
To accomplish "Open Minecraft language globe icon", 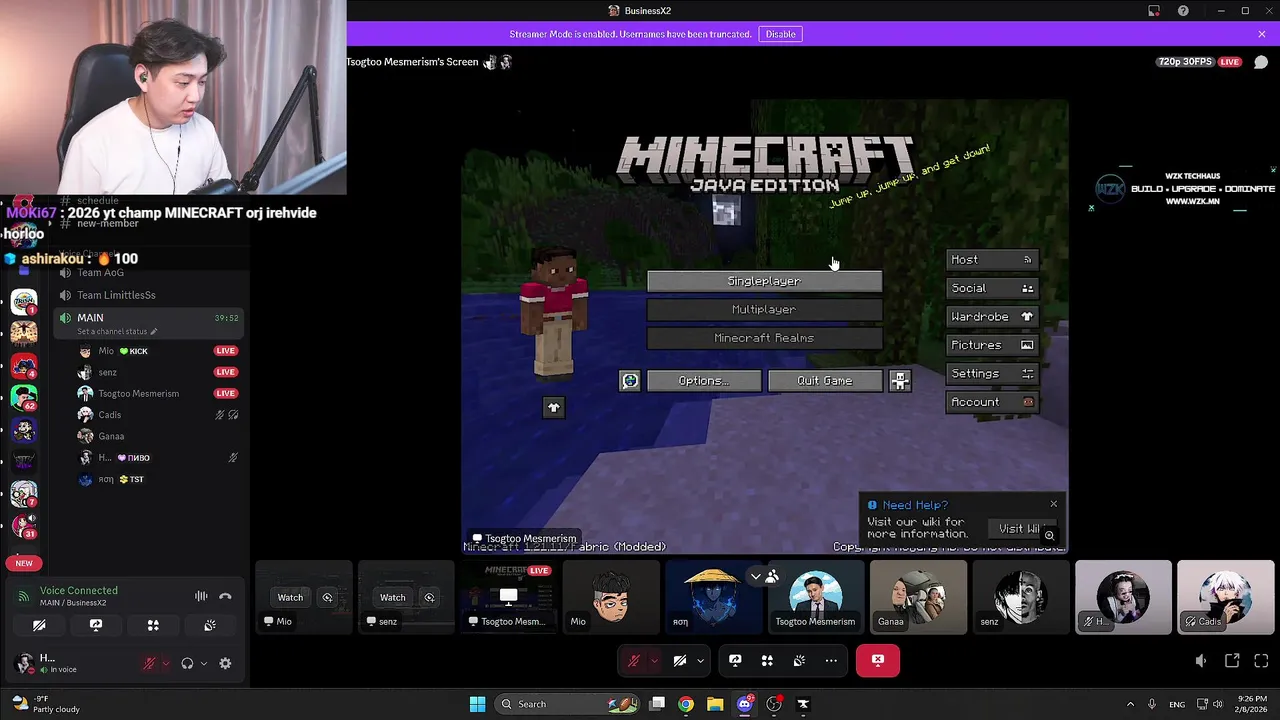I will point(629,381).
